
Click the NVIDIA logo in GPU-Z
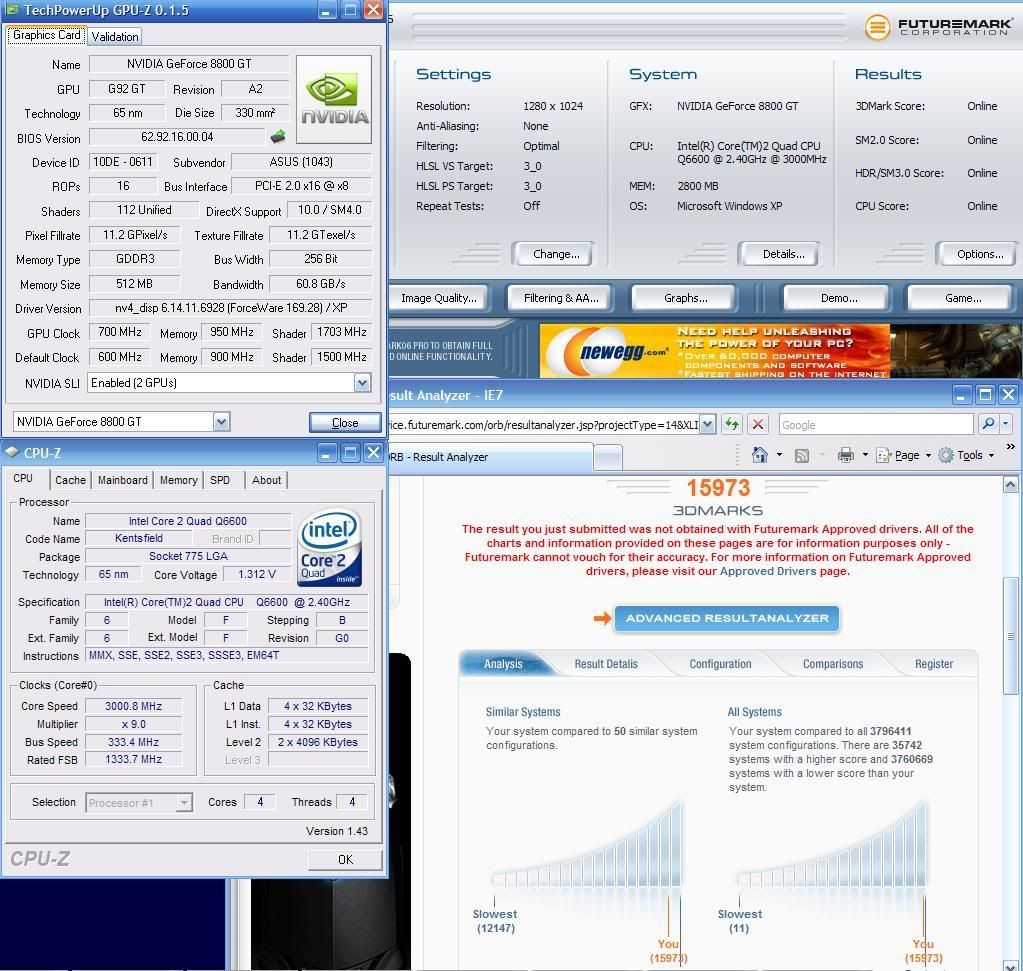click(x=334, y=99)
